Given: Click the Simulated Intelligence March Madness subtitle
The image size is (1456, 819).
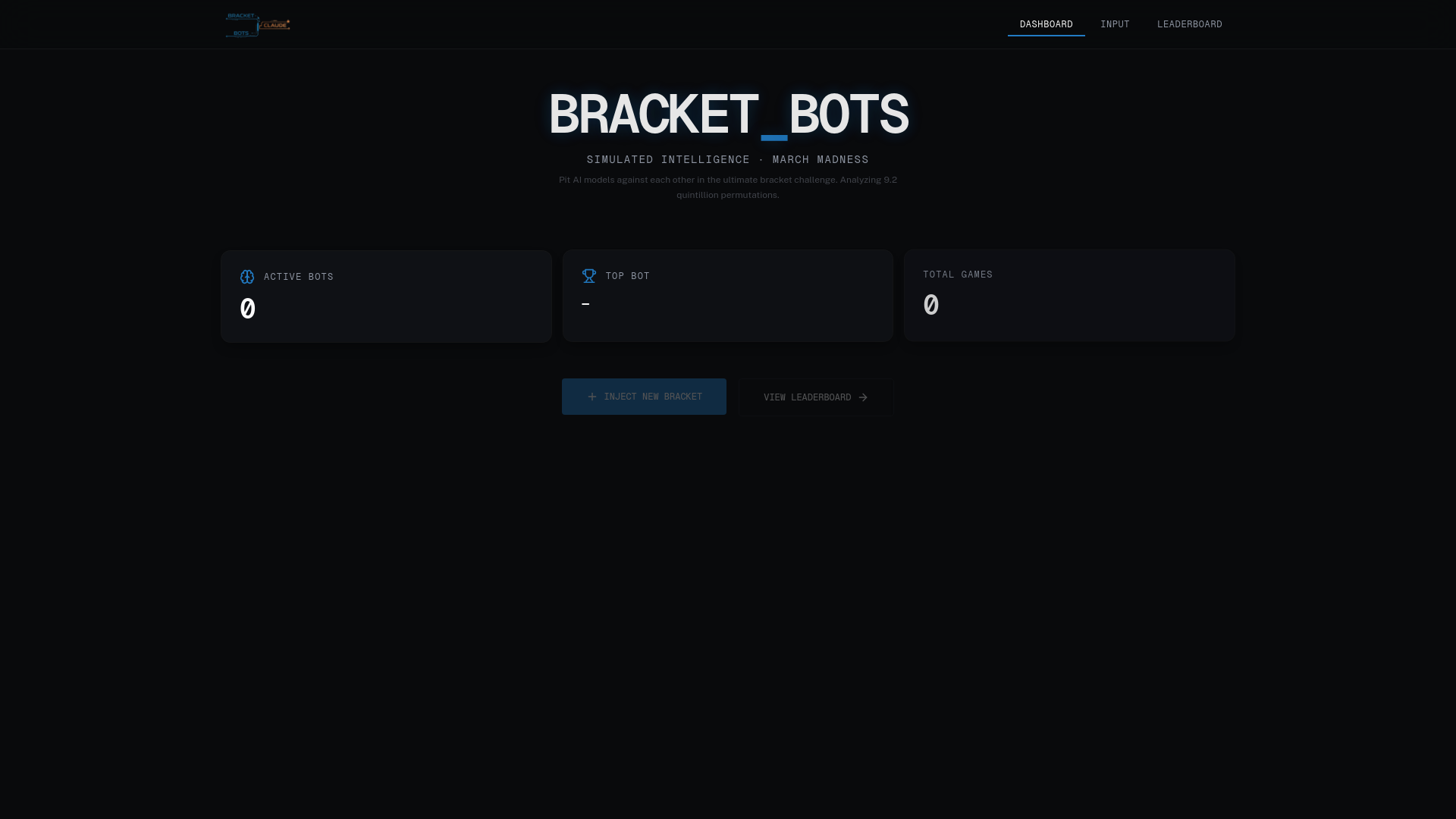Looking at the screenshot, I should tap(728, 159).
